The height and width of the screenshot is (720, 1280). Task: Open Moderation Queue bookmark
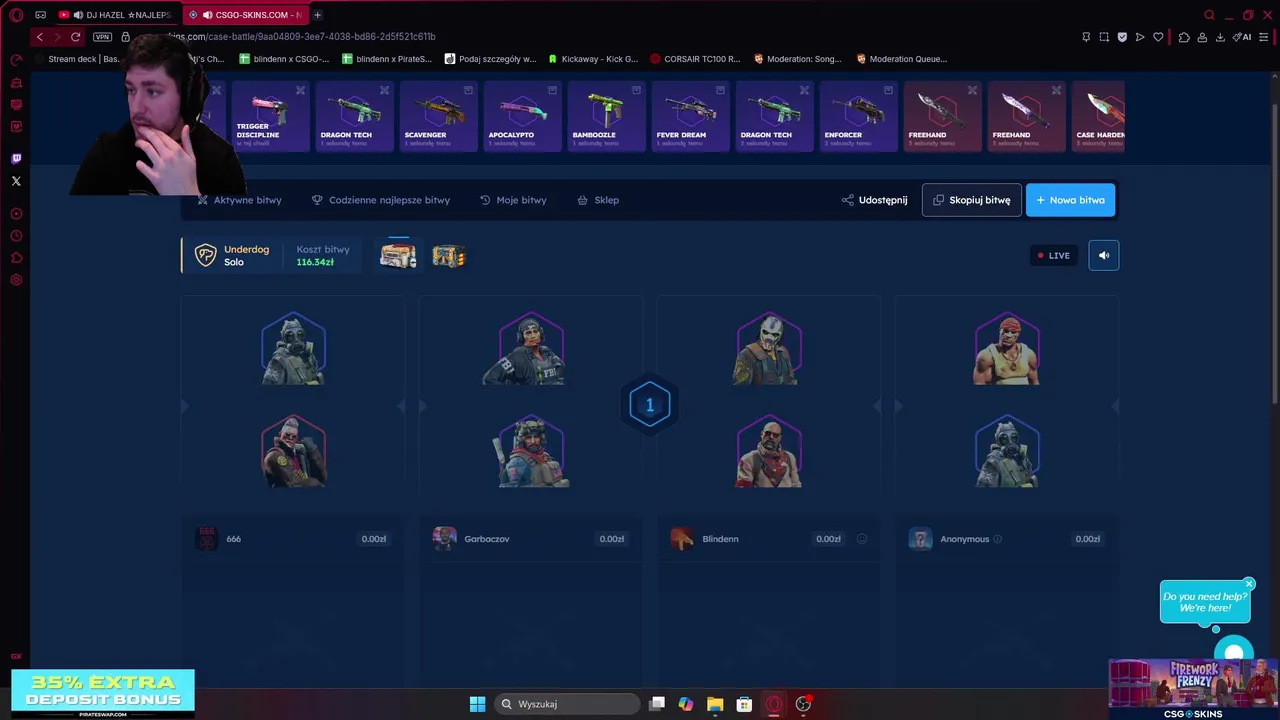(x=901, y=59)
